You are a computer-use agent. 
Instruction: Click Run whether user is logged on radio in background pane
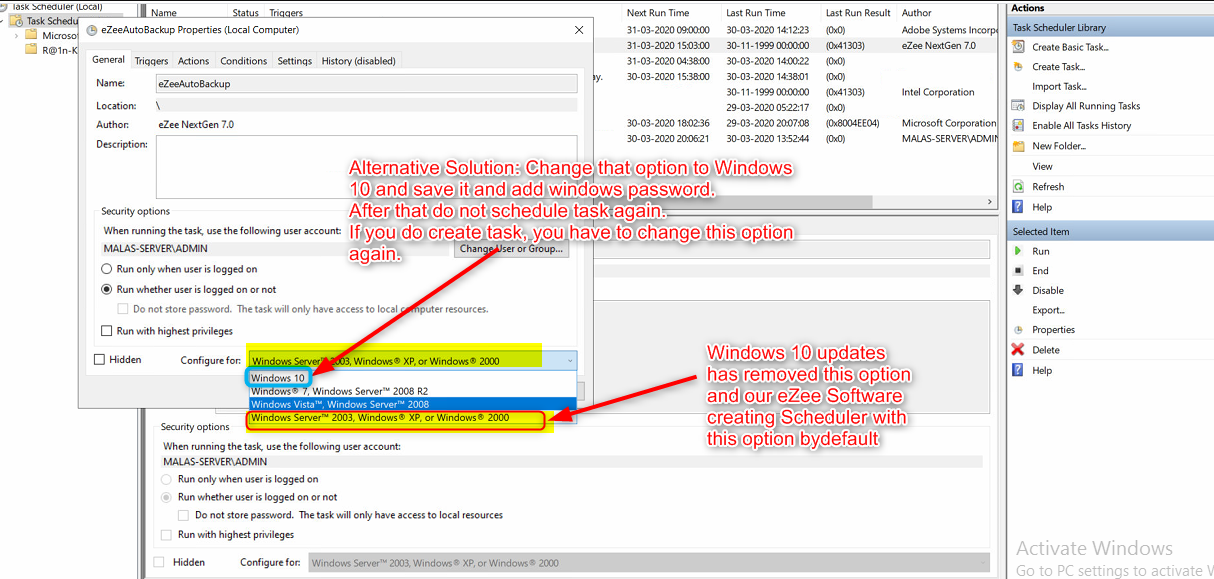(167, 497)
